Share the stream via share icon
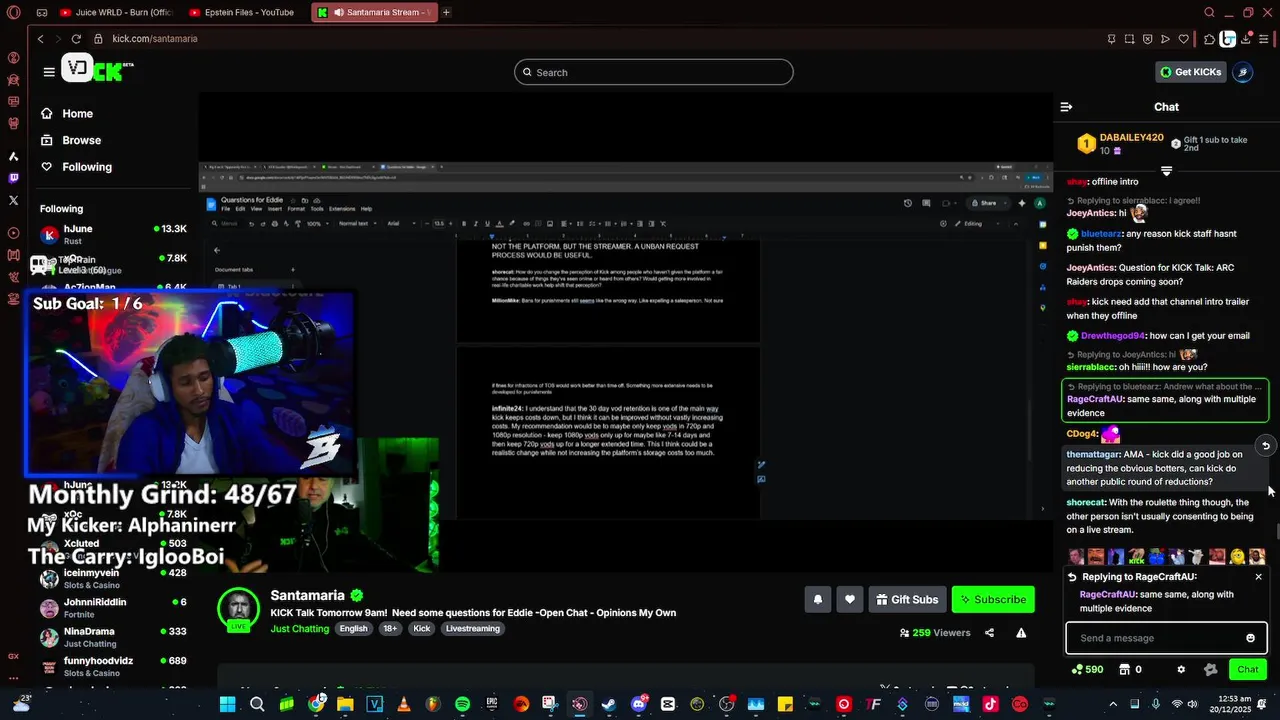Screen dimensions: 1280x720 coord(989,633)
